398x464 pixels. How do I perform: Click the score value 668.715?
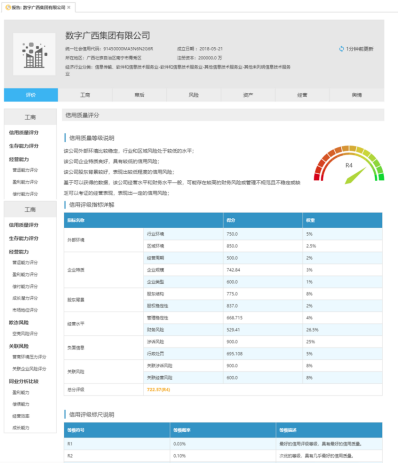tap(235, 318)
